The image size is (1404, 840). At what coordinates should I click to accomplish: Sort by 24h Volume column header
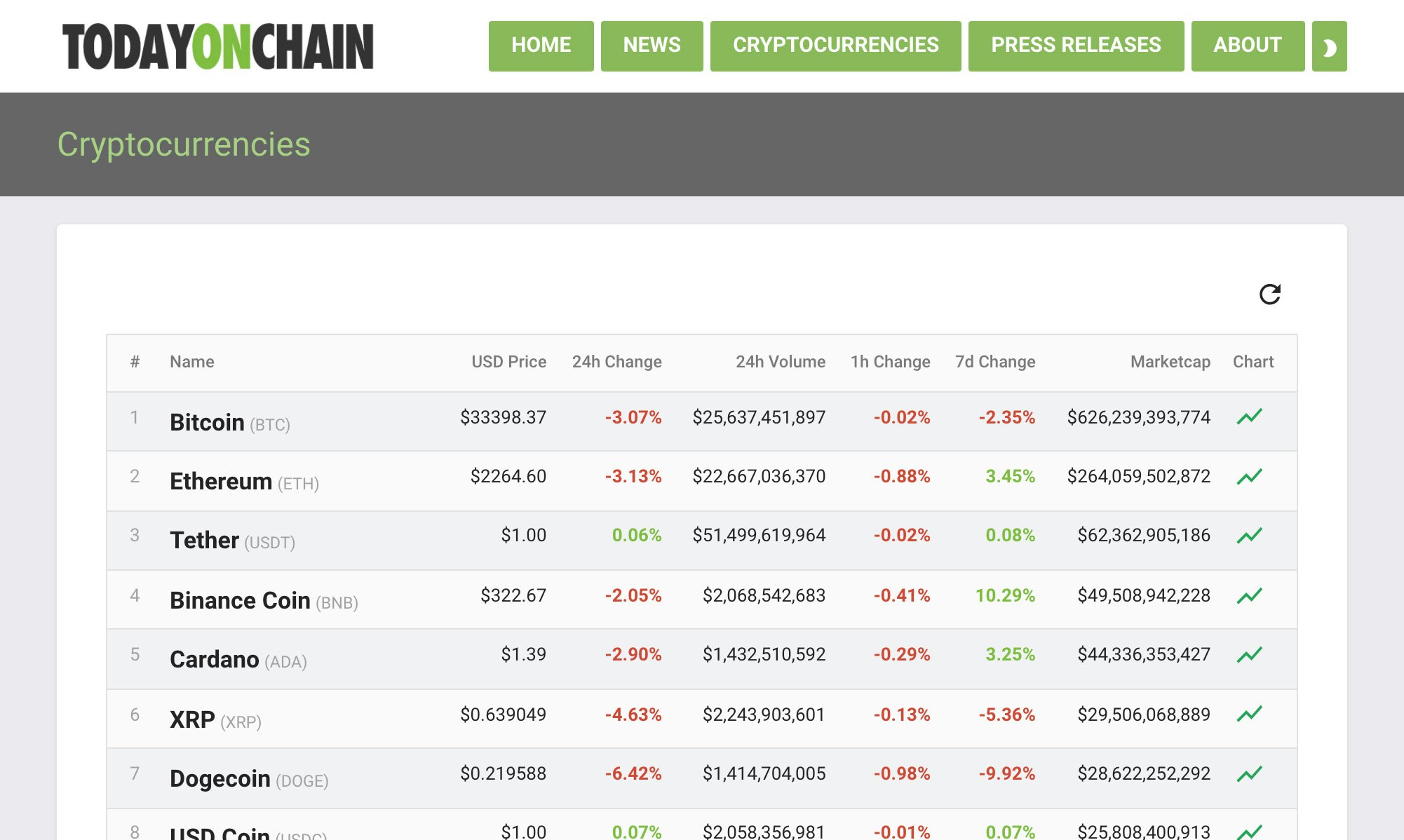(779, 362)
